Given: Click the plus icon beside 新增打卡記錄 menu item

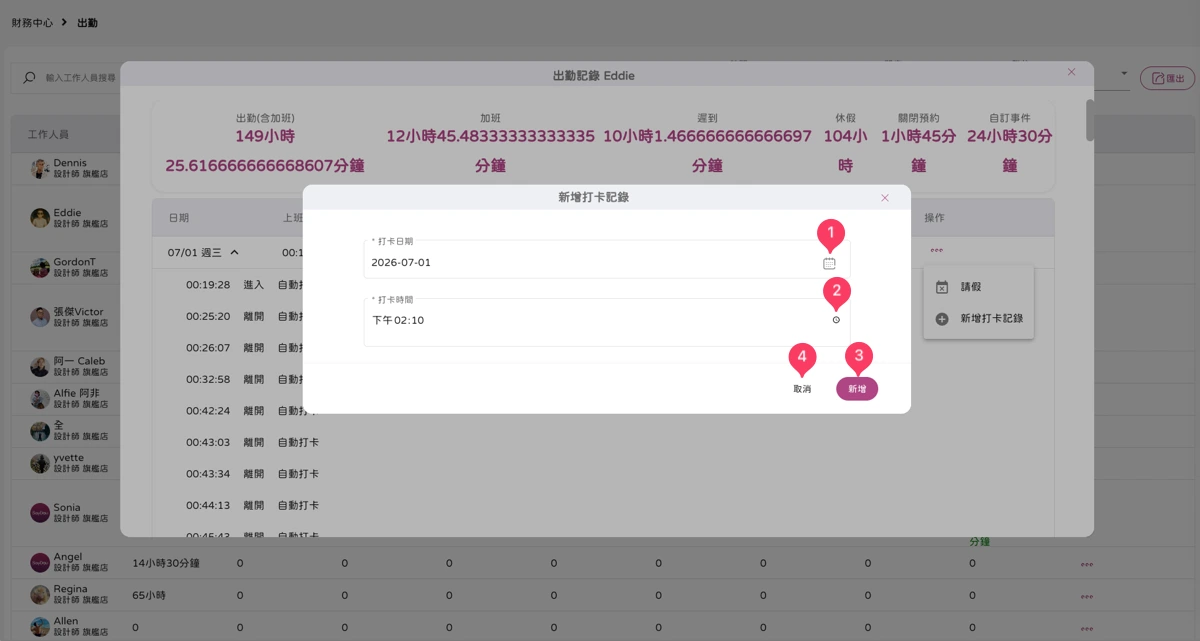Looking at the screenshot, I should pyautogui.click(x=941, y=319).
